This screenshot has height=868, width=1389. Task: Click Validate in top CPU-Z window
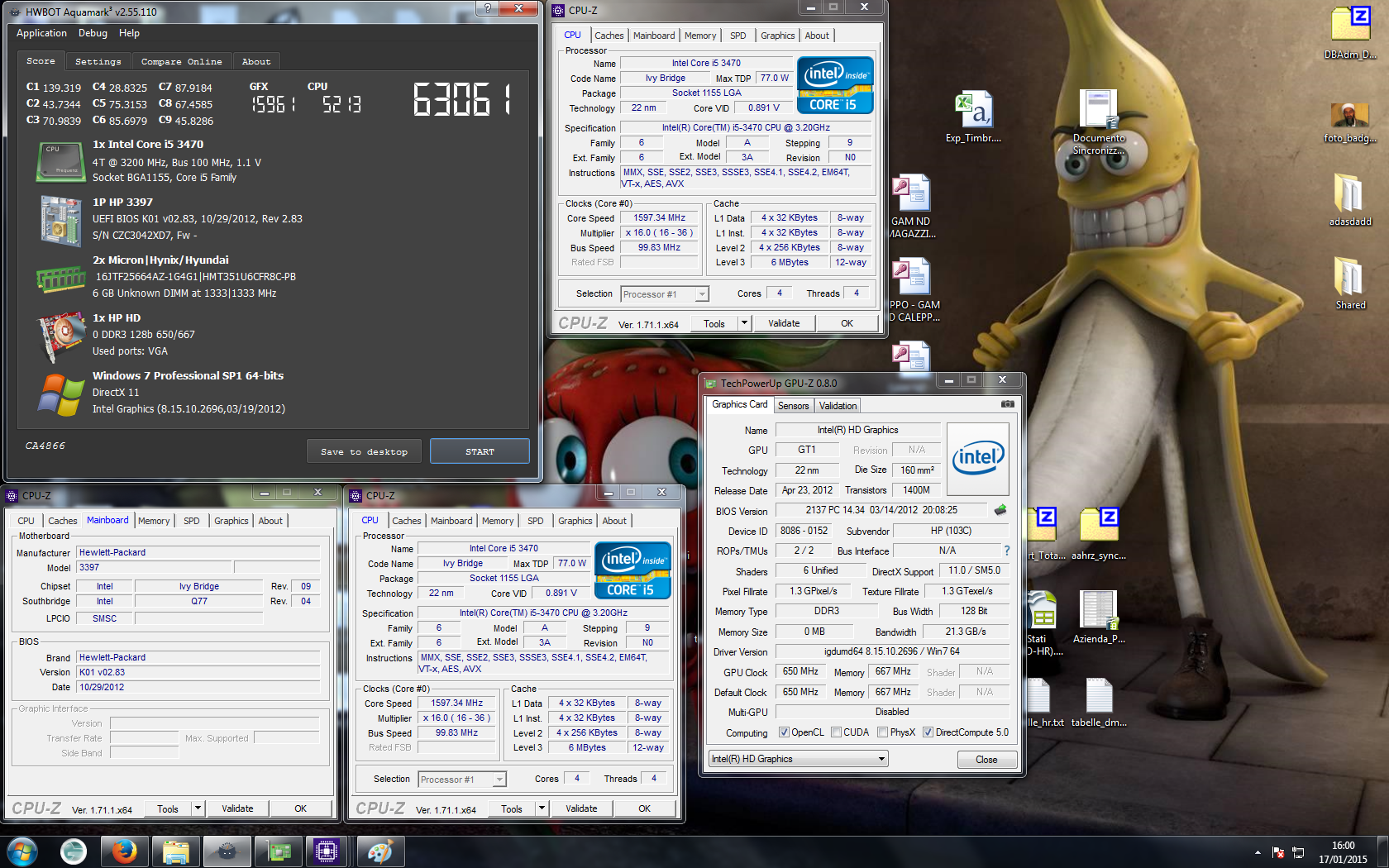click(x=784, y=323)
